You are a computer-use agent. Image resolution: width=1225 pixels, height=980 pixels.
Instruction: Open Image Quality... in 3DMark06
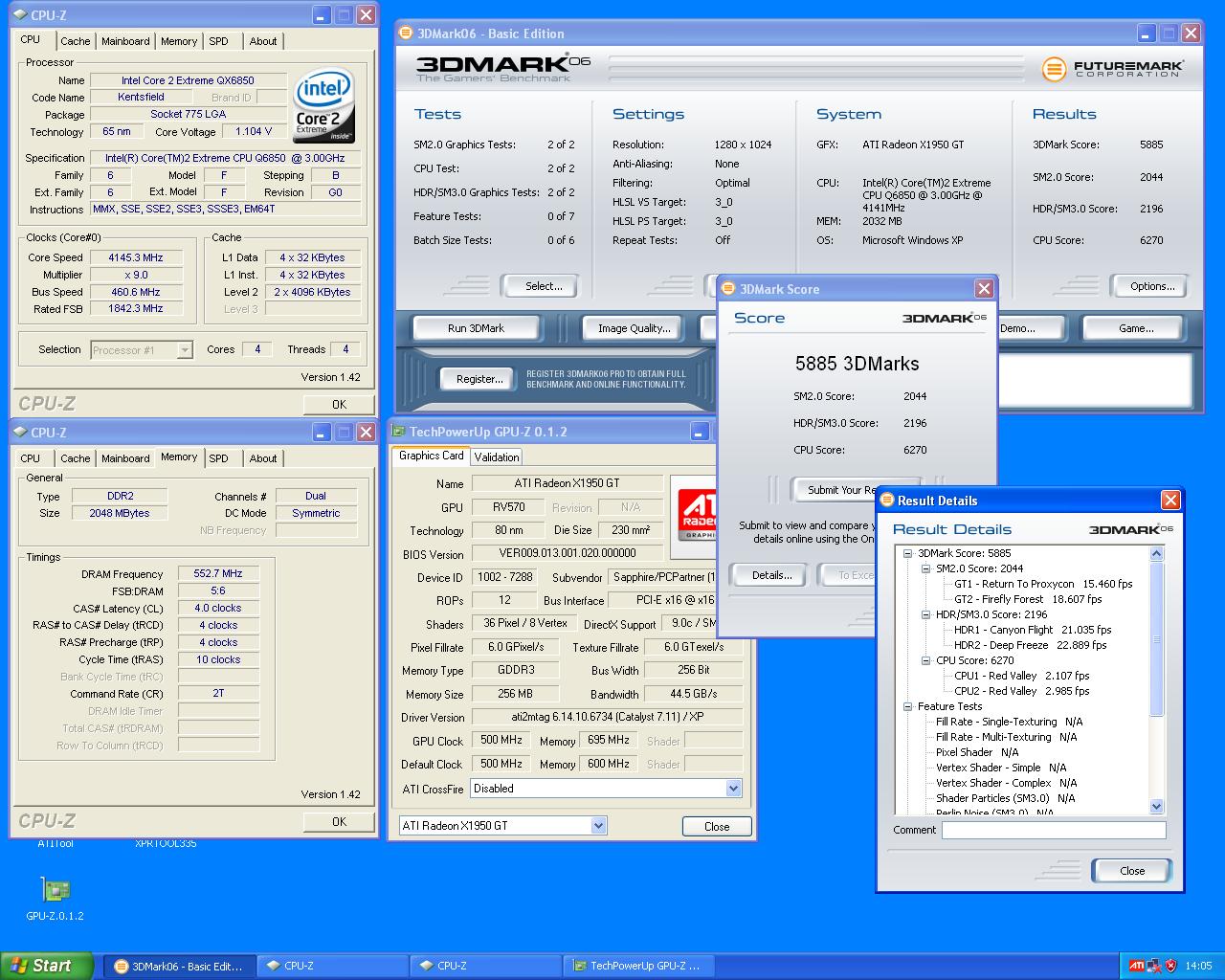tap(635, 328)
